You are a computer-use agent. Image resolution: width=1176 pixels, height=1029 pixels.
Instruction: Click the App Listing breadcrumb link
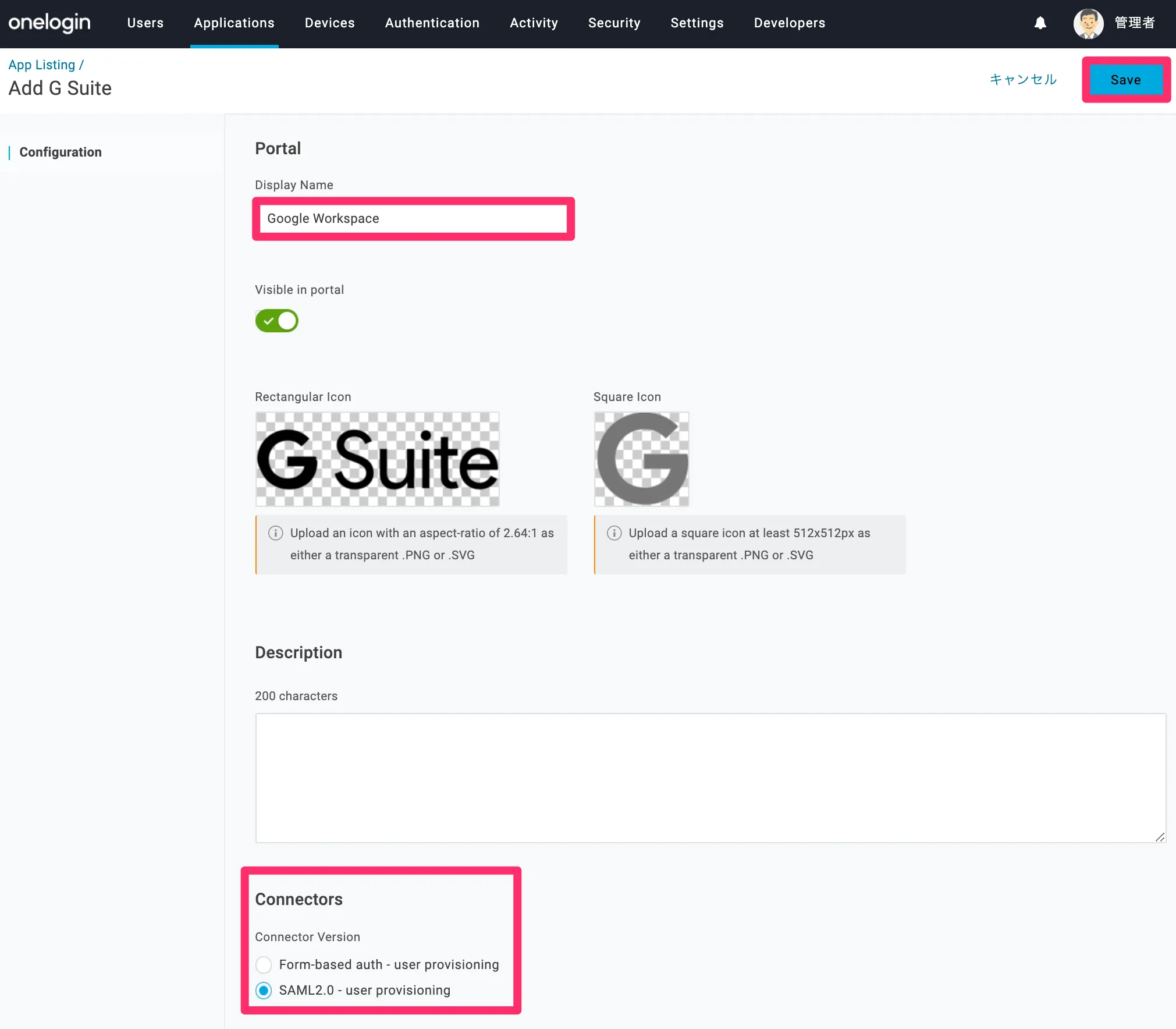(42, 65)
